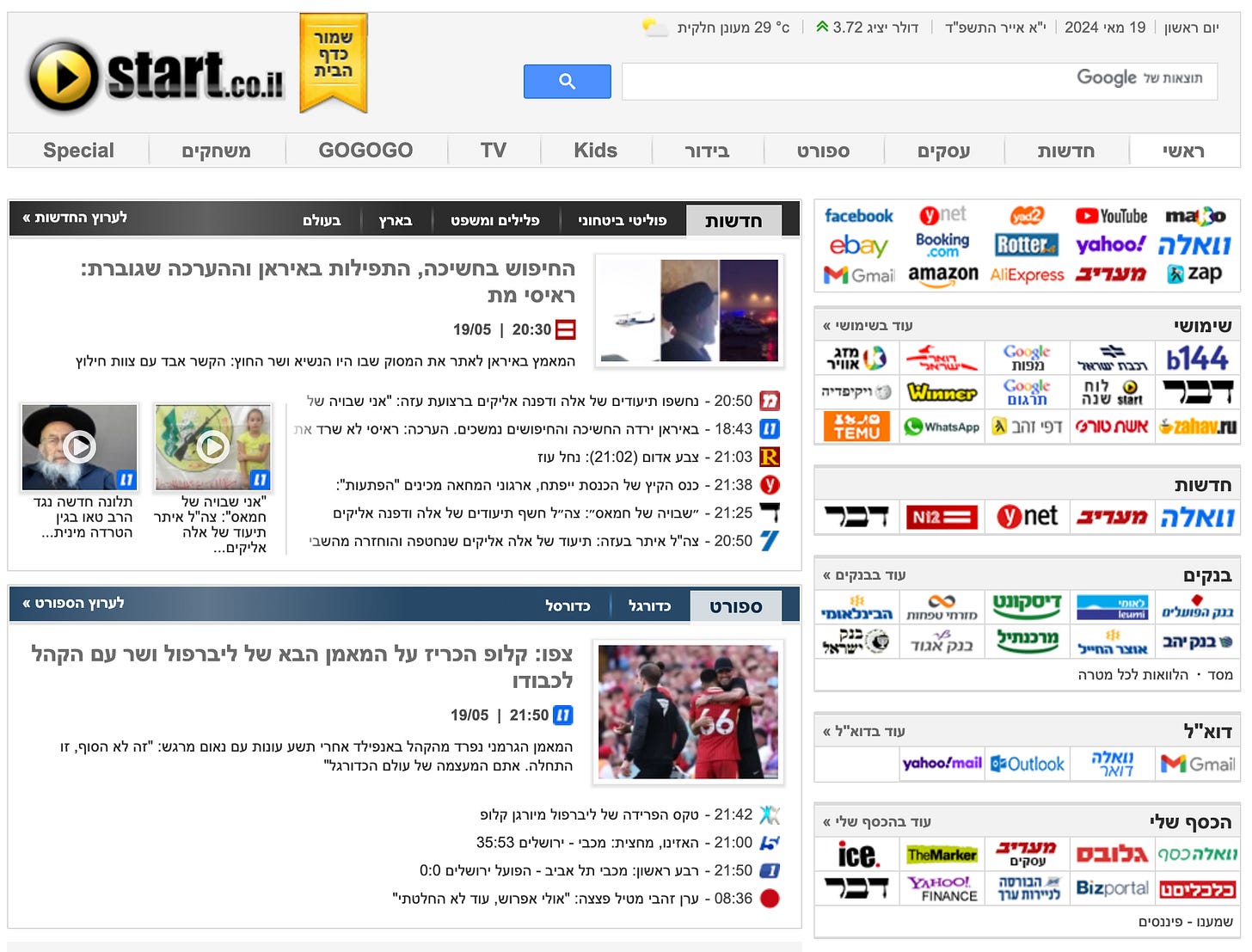
Task: Open the Winner logo in utilities
Action: pos(942,393)
